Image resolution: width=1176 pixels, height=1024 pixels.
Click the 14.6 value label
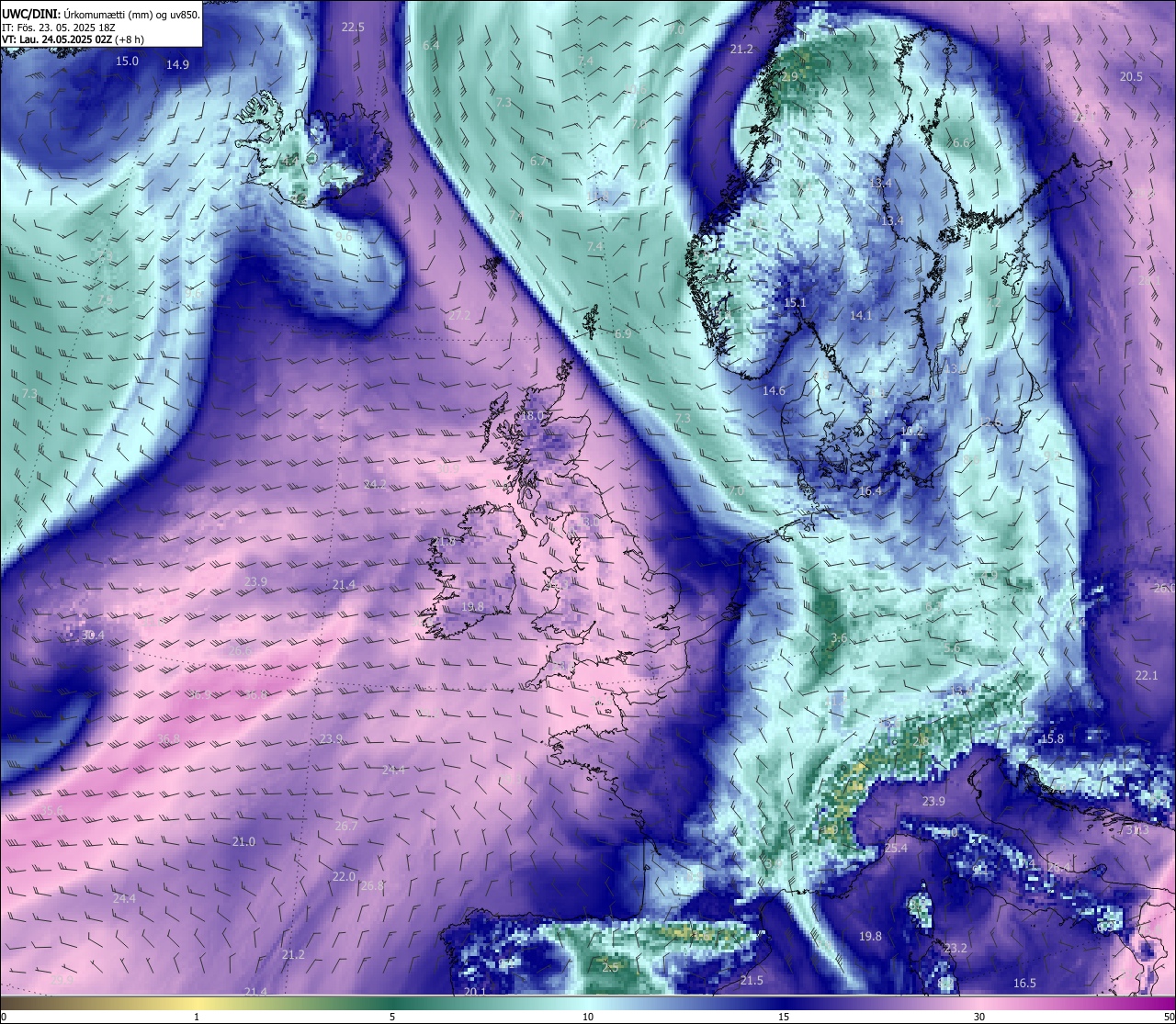point(774,391)
